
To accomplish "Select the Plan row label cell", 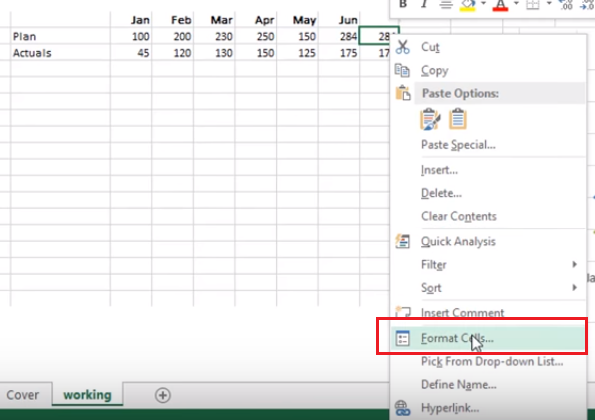I will (61, 36).
